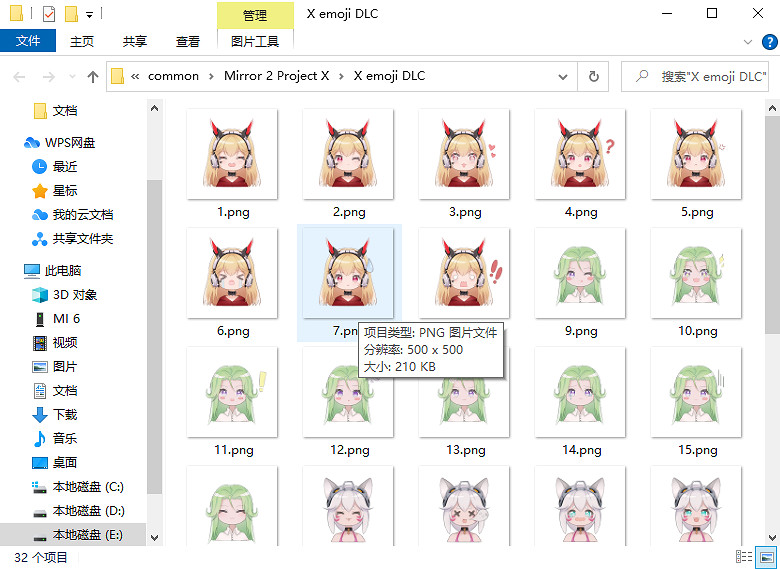This screenshot has width=780, height=569.
Task: Expand the ribbon with the chevron
Action: coord(748,42)
